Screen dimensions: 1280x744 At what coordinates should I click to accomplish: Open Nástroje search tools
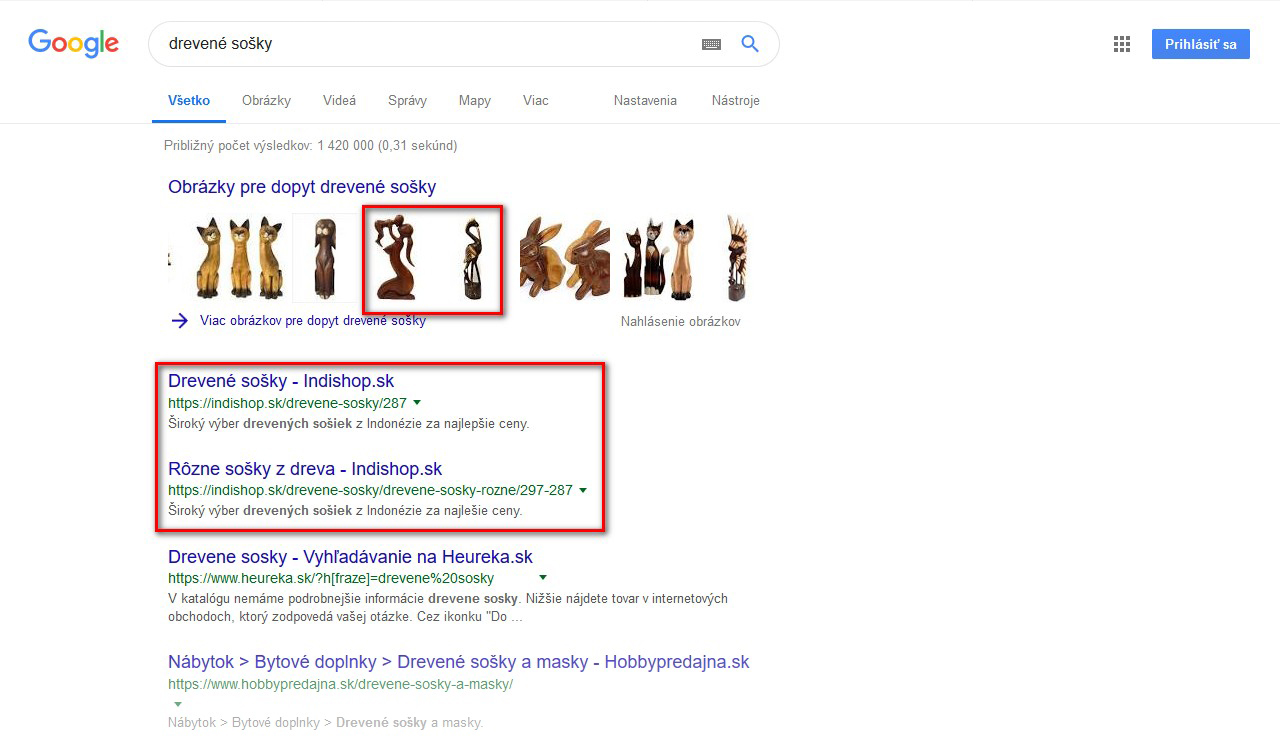click(735, 100)
